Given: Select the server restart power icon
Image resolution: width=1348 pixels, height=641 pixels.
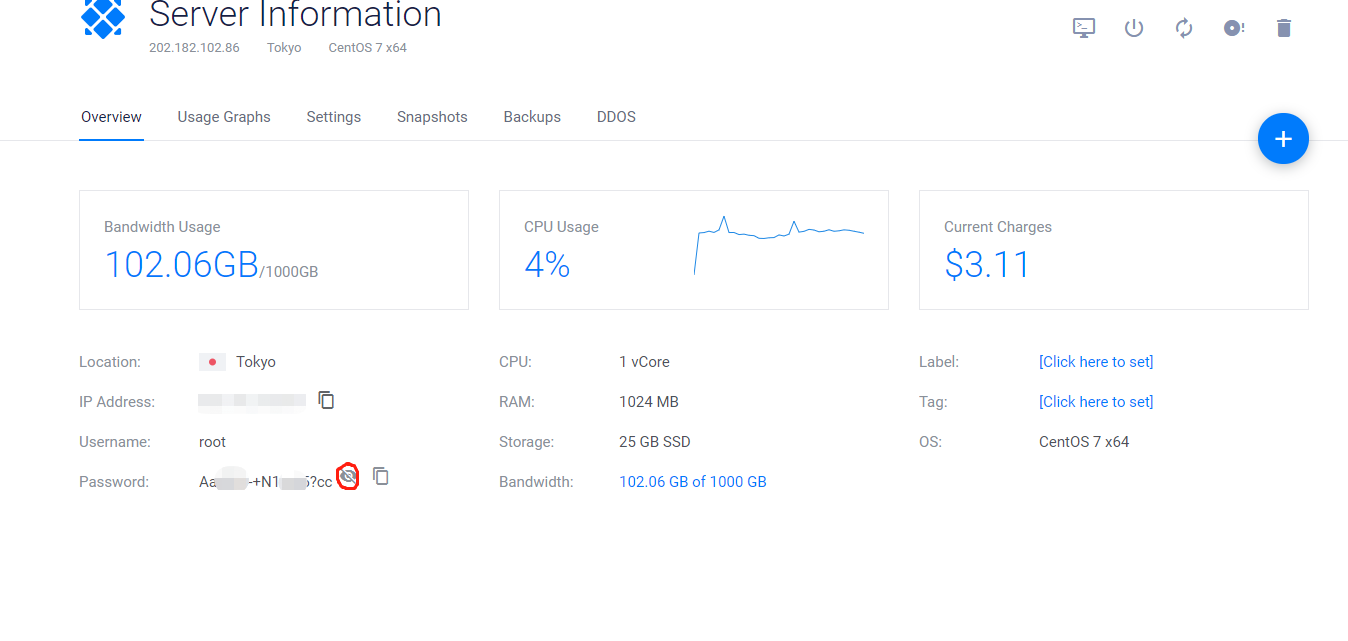Looking at the screenshot, I should point(1133,27).
